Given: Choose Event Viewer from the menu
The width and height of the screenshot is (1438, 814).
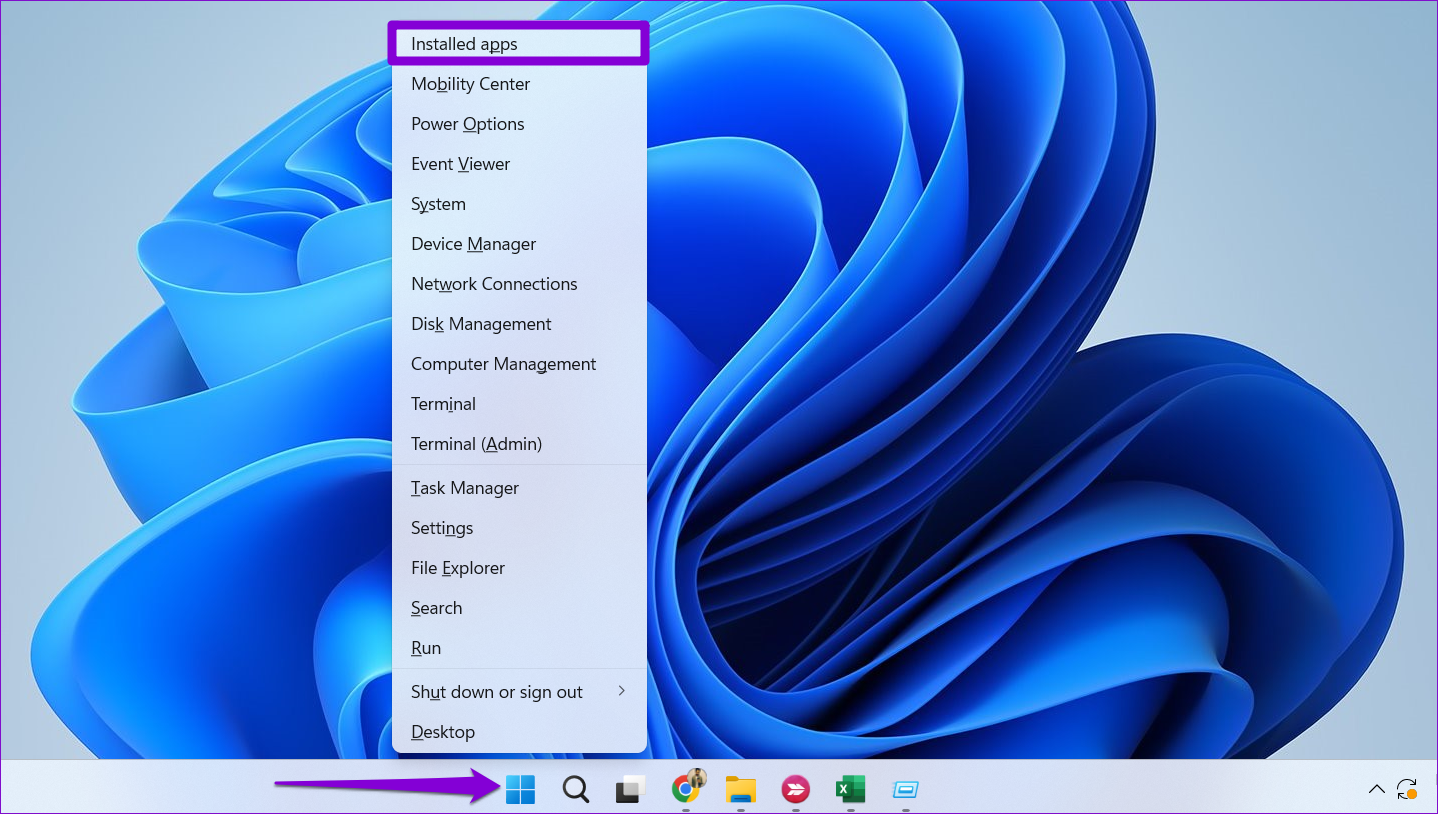Looking at the screenshot, I should click(460, 163).
